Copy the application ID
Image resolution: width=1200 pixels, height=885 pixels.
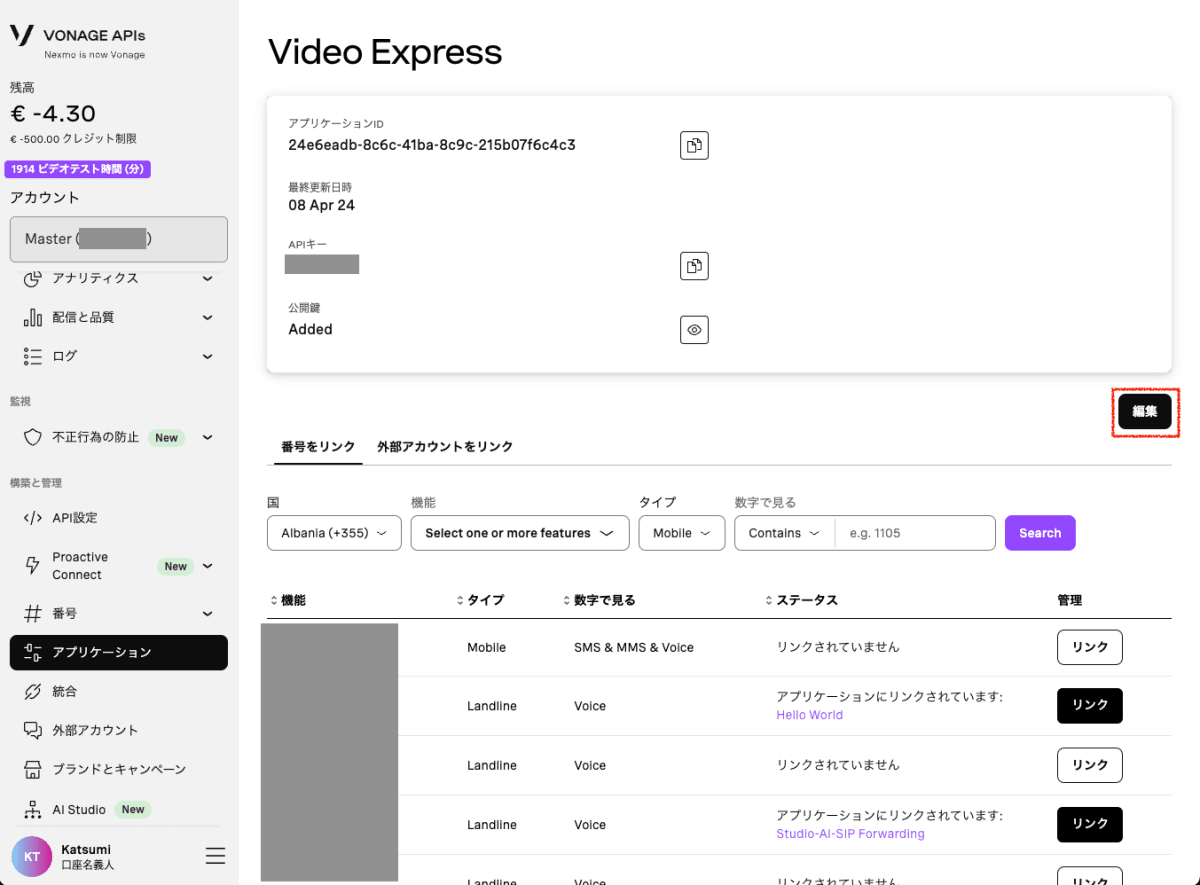[x=694, y=145]
